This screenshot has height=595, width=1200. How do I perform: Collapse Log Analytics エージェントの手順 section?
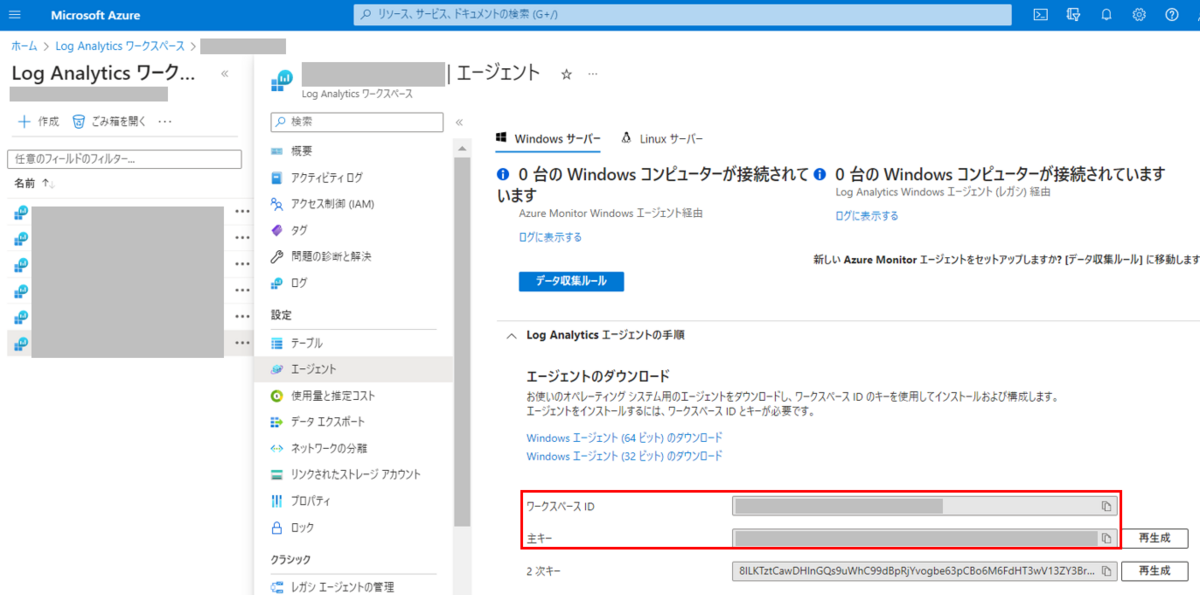tap(511, 335)
